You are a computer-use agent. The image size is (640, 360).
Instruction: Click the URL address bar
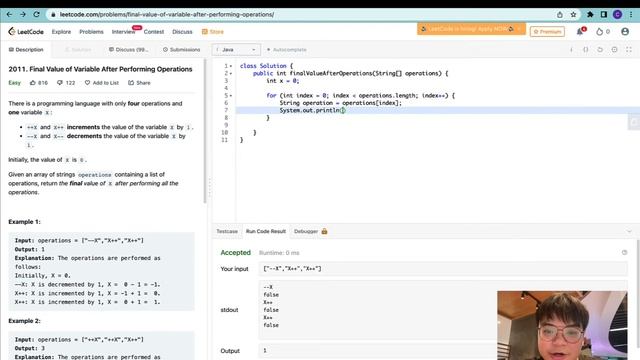[x=302, y=14]
